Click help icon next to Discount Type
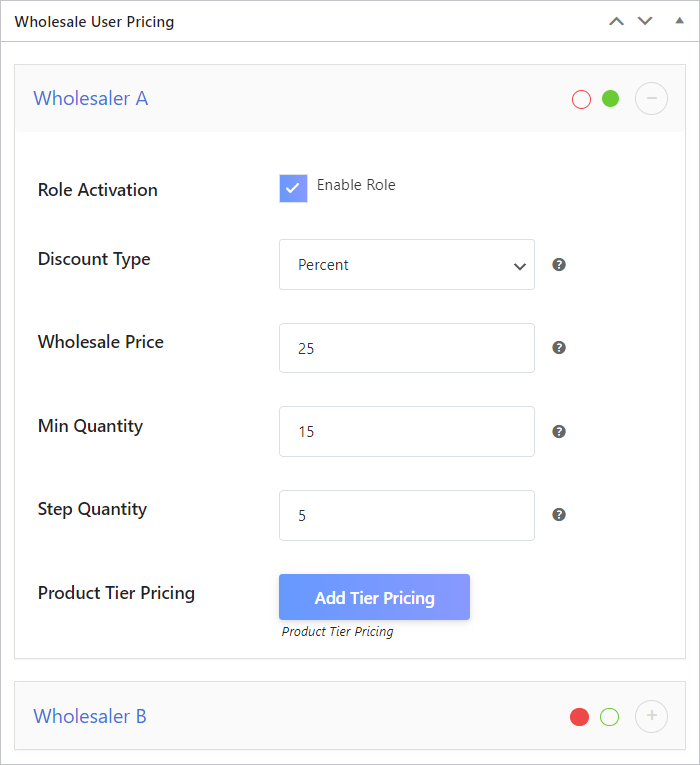The image size is (700, 765). 559,265
